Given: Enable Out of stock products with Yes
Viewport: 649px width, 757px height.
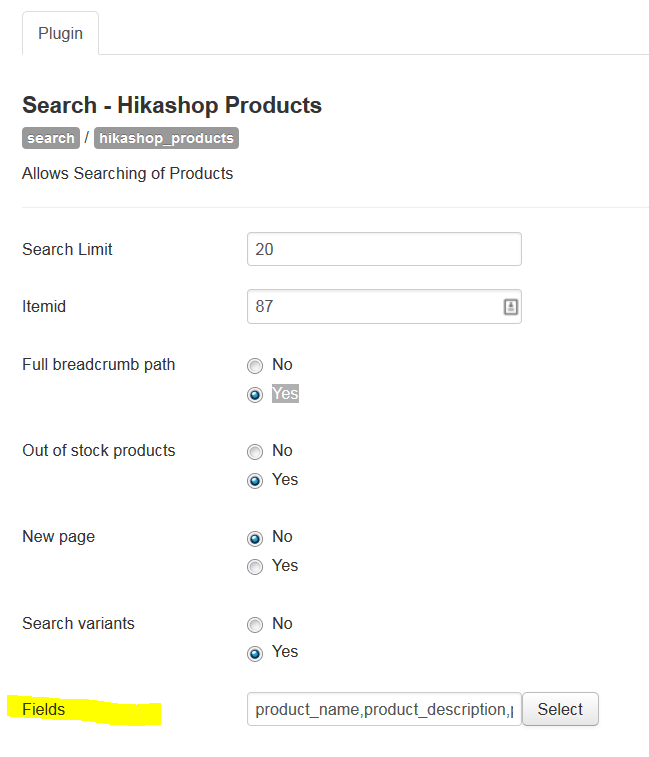Looking at the screenshot, I should coord(255,480).
